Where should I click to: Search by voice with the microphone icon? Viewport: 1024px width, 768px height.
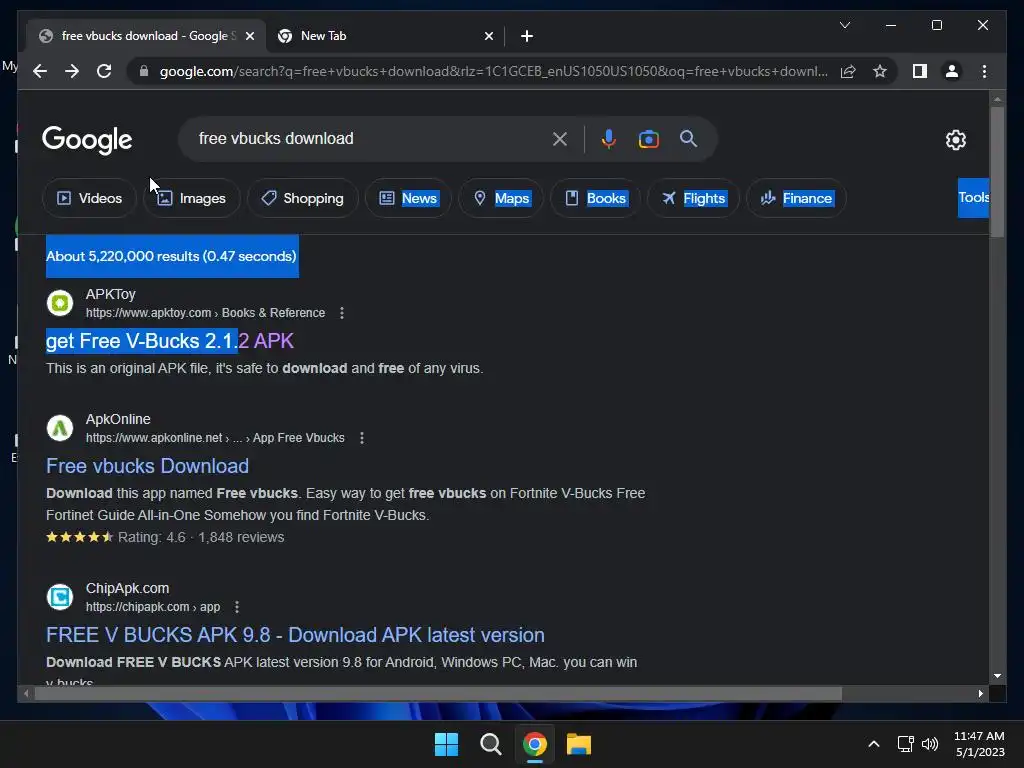pyautogui.click(x=608, y=138)
